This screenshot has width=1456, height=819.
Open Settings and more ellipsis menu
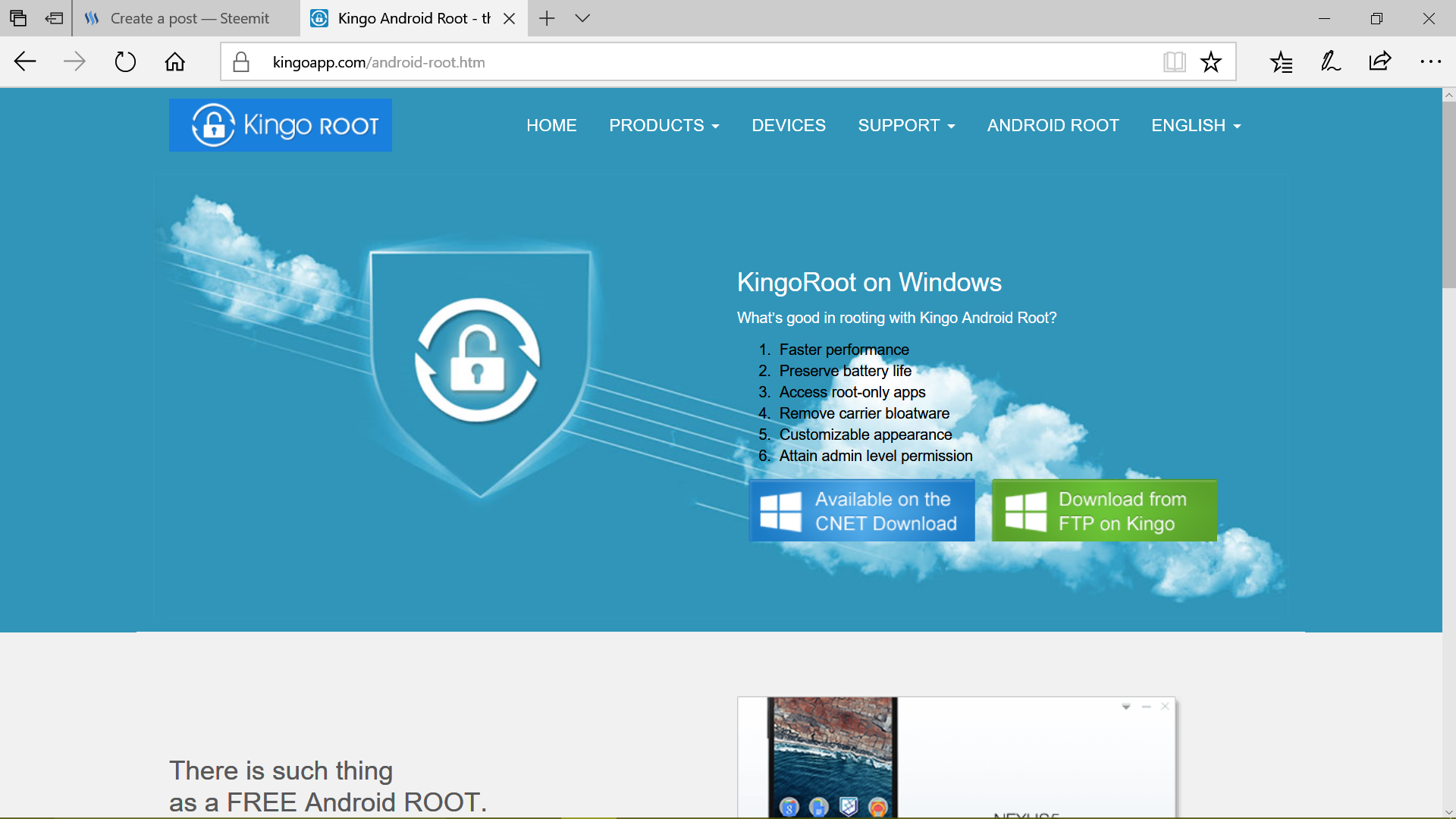[x=1430, y=61]
